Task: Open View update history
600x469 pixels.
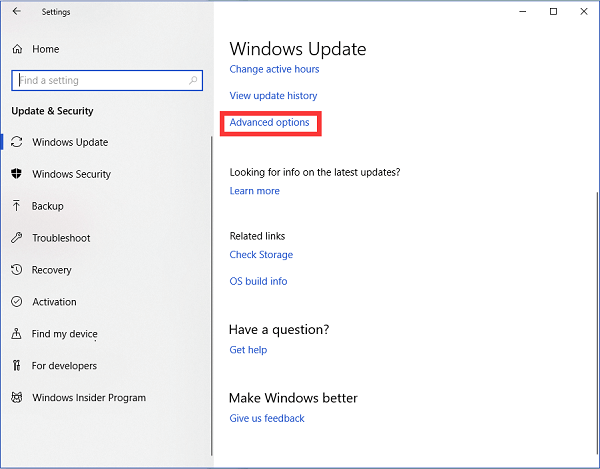Action: tap(273, 96)
